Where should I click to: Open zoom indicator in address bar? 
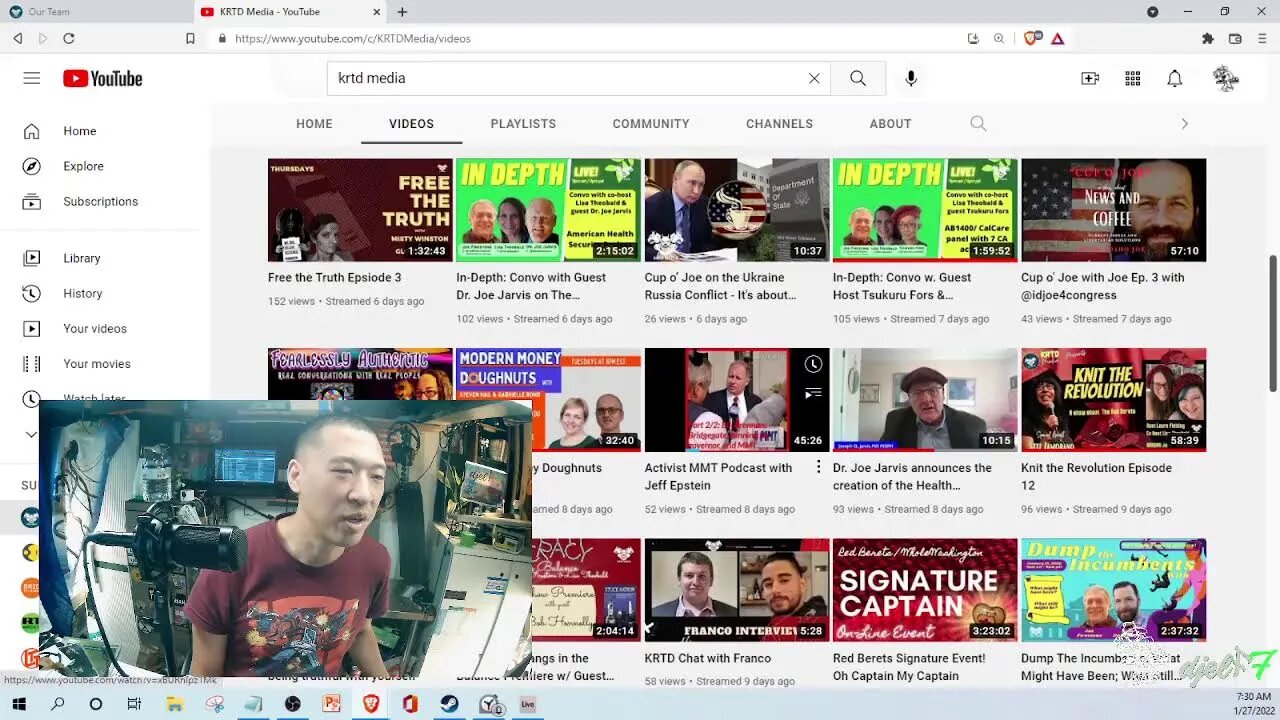(x=999, y=38)
